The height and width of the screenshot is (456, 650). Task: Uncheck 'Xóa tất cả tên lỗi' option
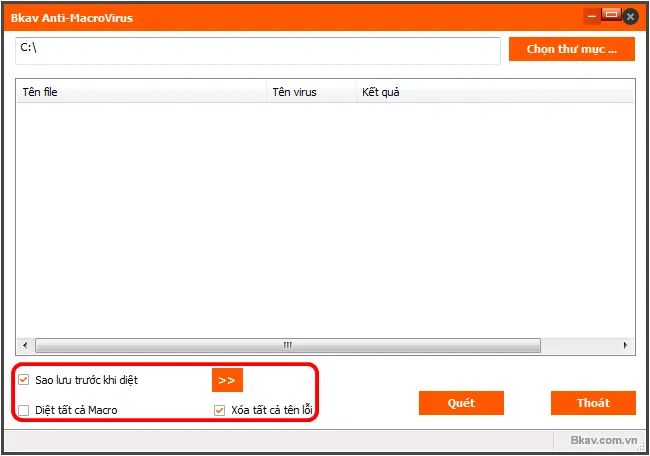[220, 410]
